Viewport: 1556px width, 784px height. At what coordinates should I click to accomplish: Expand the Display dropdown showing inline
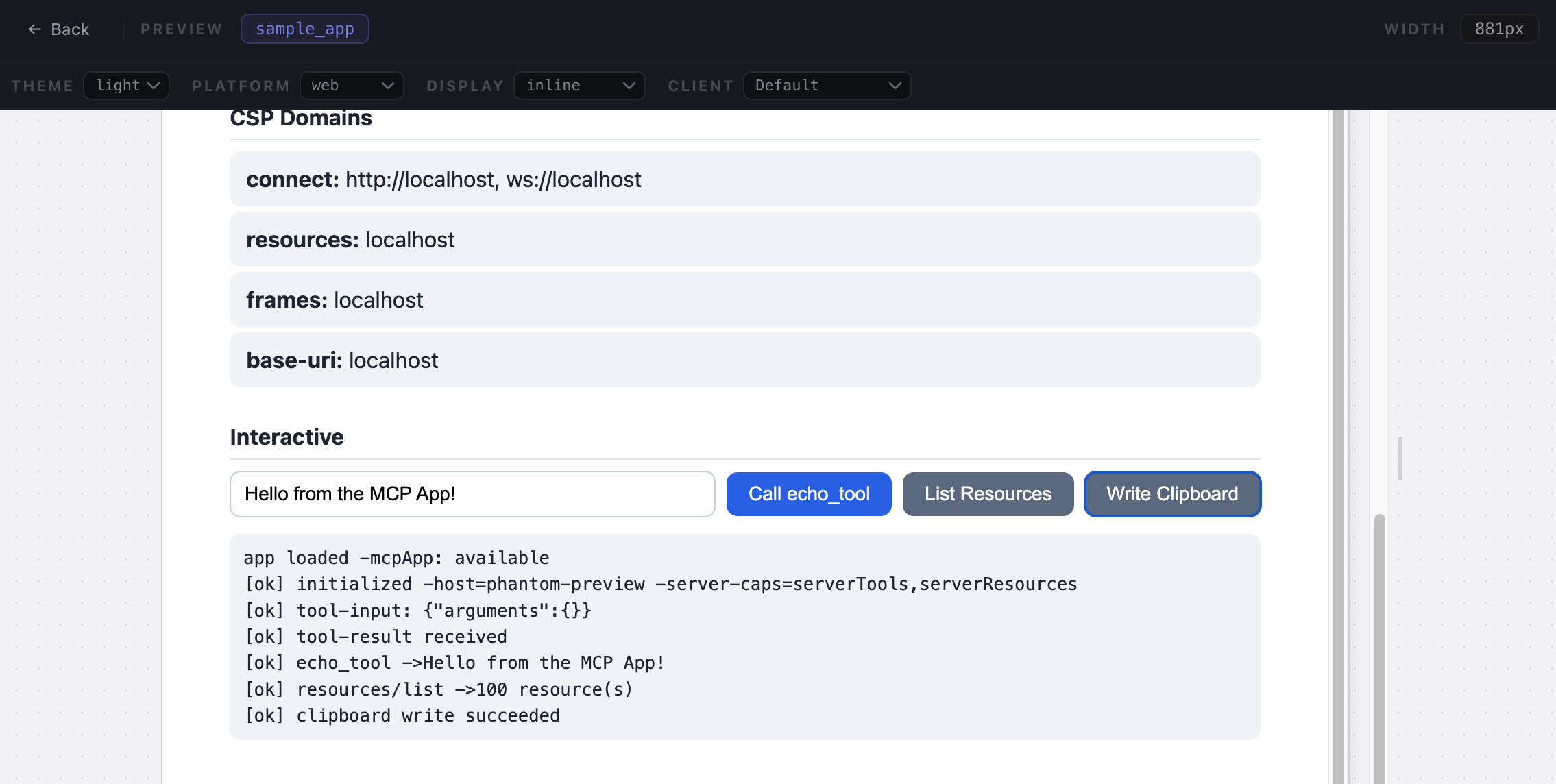579,86
